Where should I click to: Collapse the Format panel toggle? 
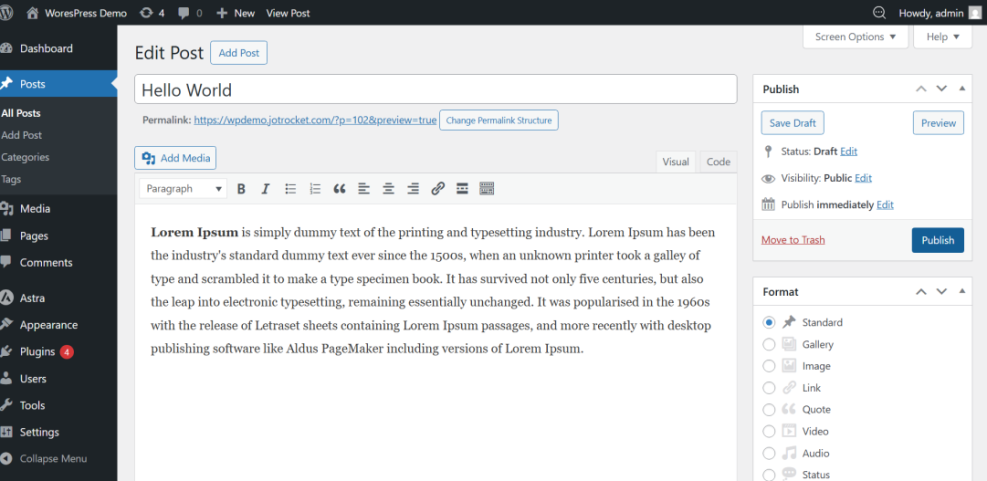pyautogui.click(x=962, y=291)
